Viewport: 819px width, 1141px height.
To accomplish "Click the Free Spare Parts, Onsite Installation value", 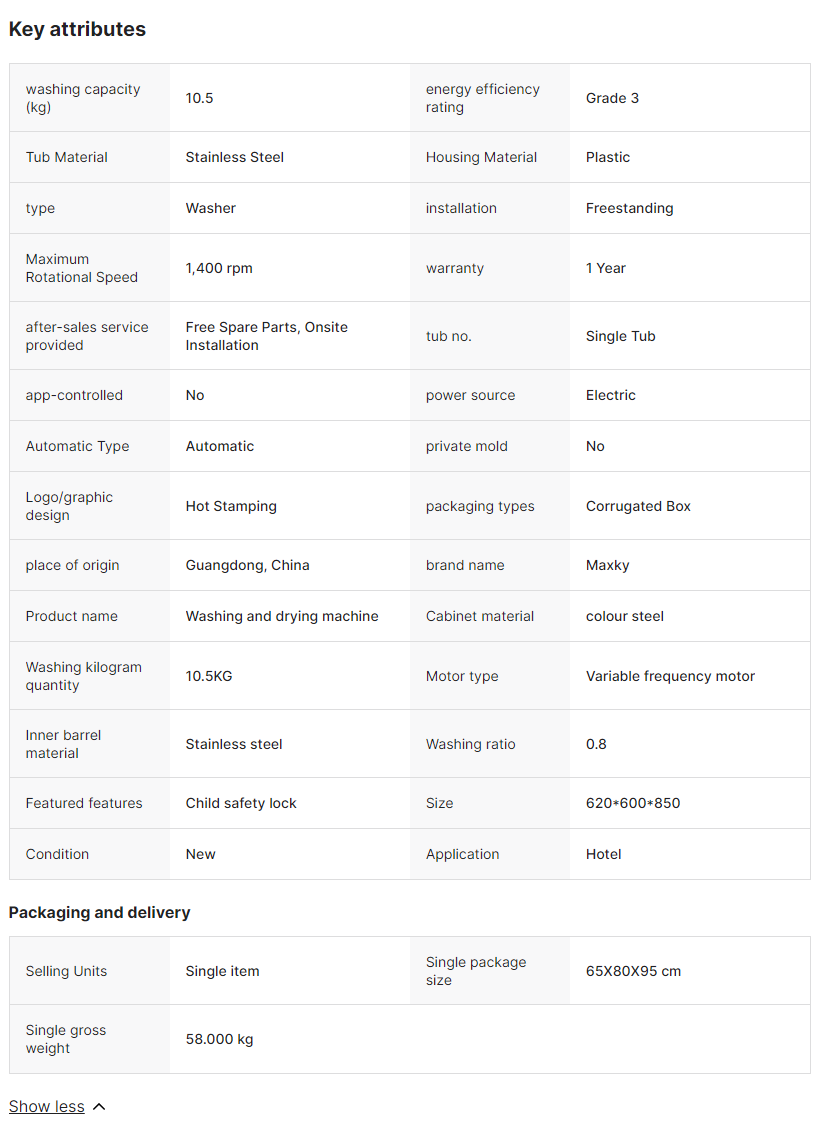I will point(266,336).
